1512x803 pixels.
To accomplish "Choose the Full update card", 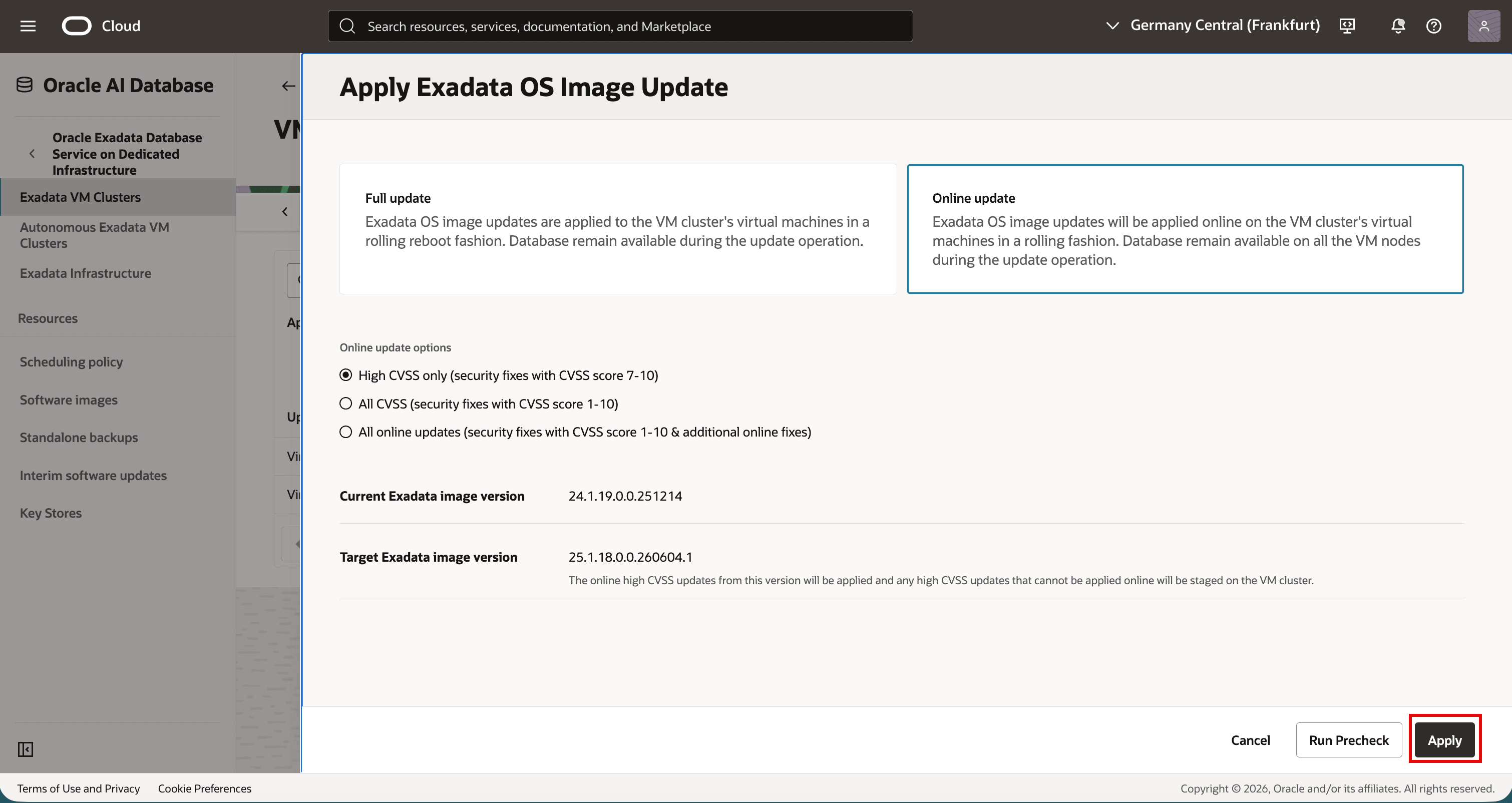I will 617,229.
